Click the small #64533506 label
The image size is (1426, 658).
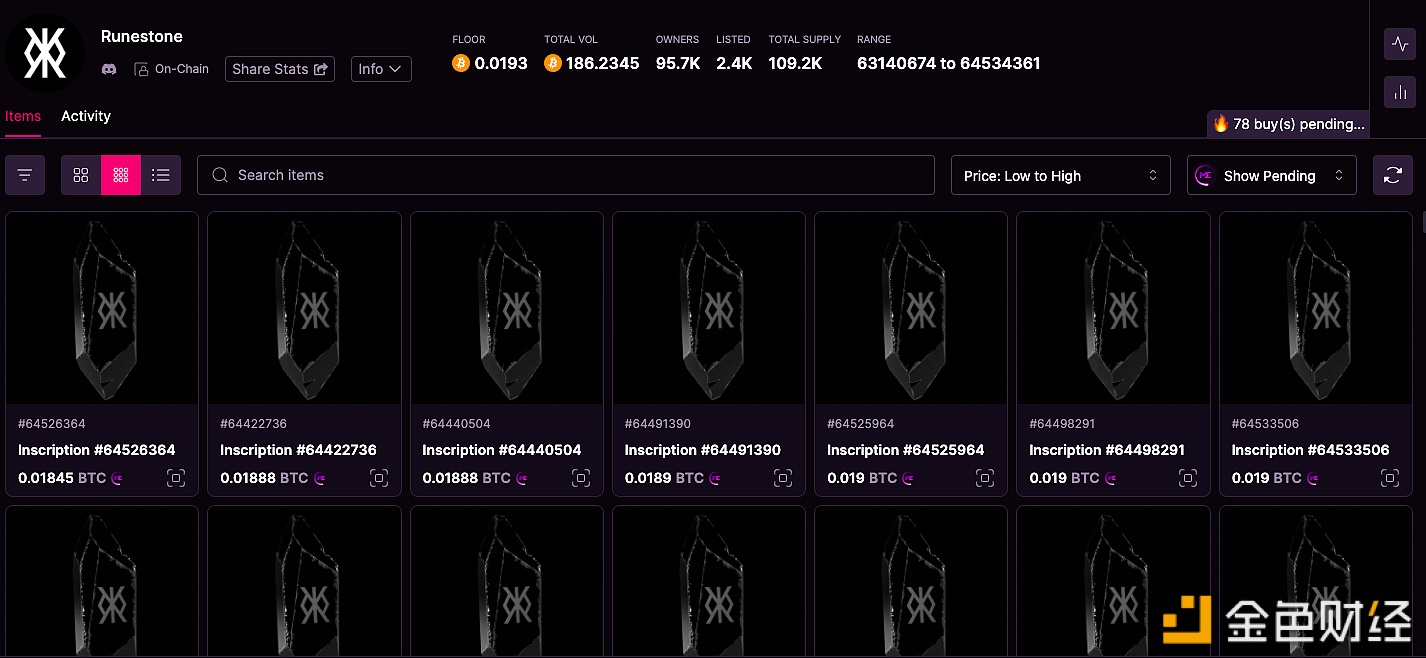1265,424
